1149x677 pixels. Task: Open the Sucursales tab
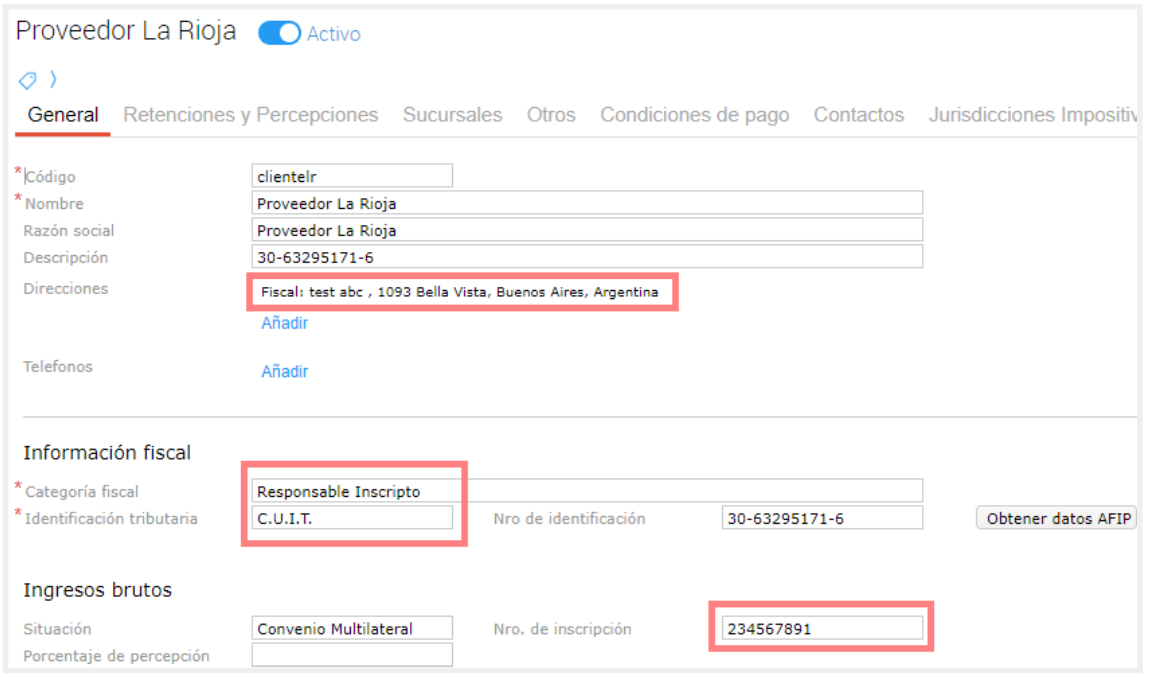[x=452, y=115]
